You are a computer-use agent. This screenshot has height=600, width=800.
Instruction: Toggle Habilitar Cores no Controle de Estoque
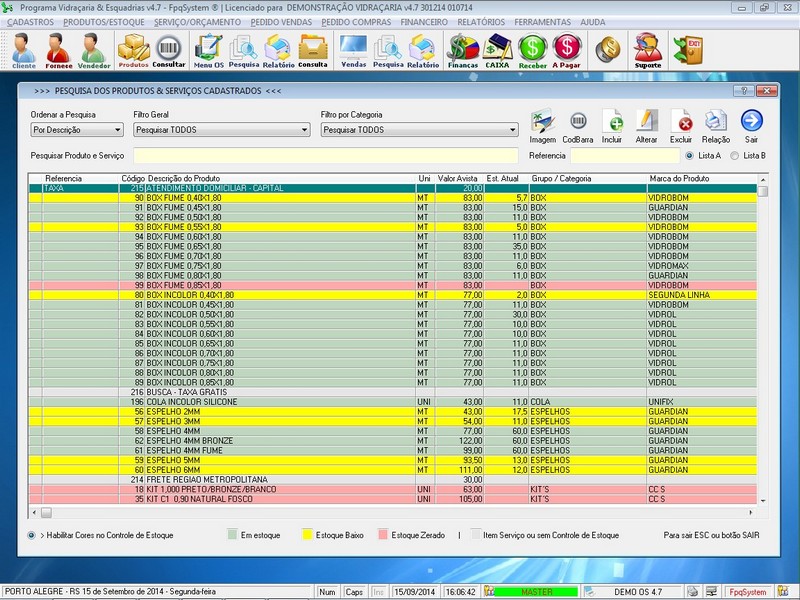[33, 535]
